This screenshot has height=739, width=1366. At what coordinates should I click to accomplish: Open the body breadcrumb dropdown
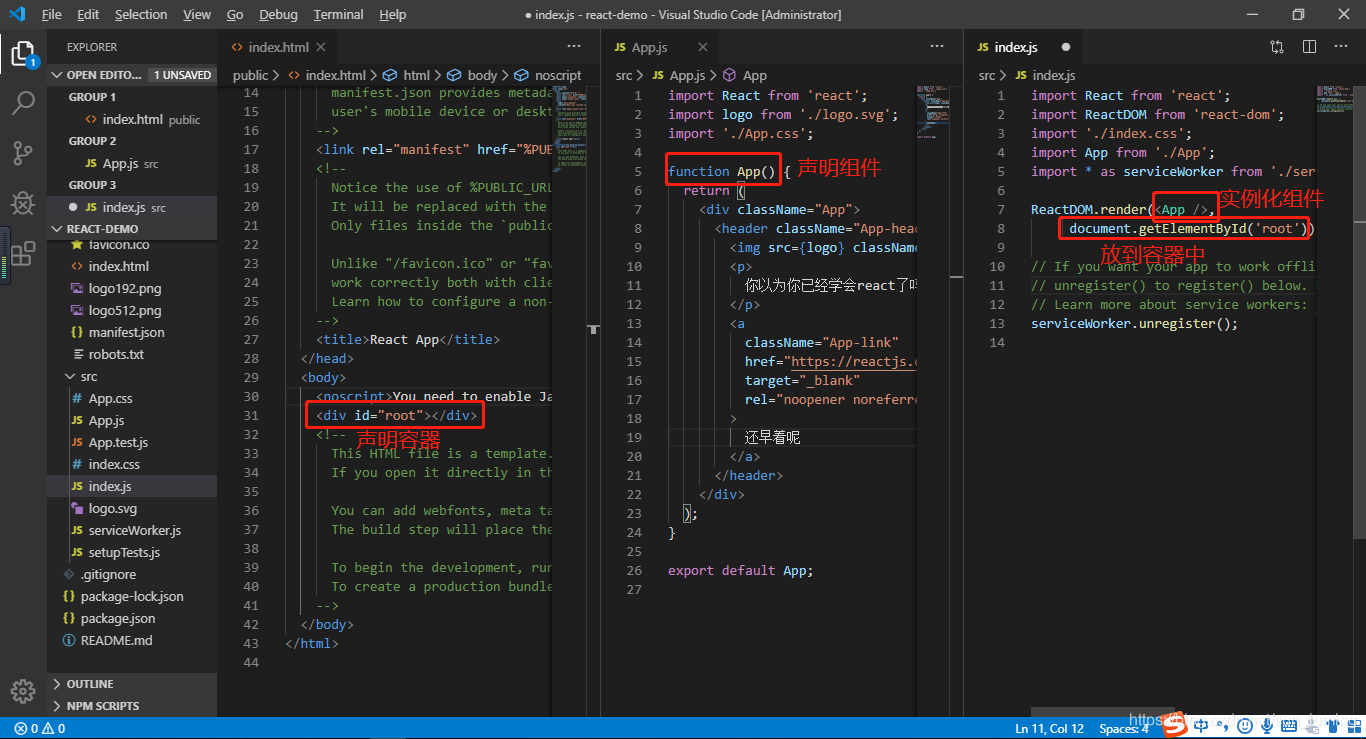(472, 75)
